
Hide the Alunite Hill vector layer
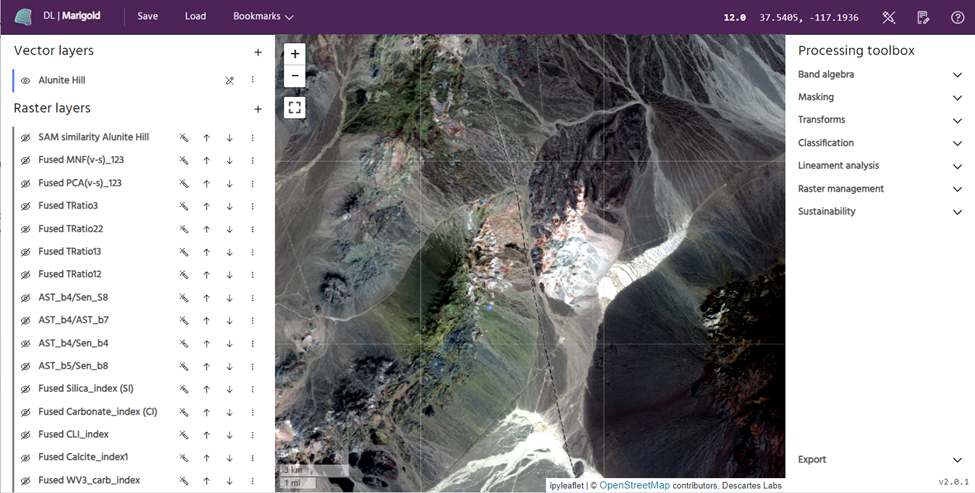click(25, 80)
